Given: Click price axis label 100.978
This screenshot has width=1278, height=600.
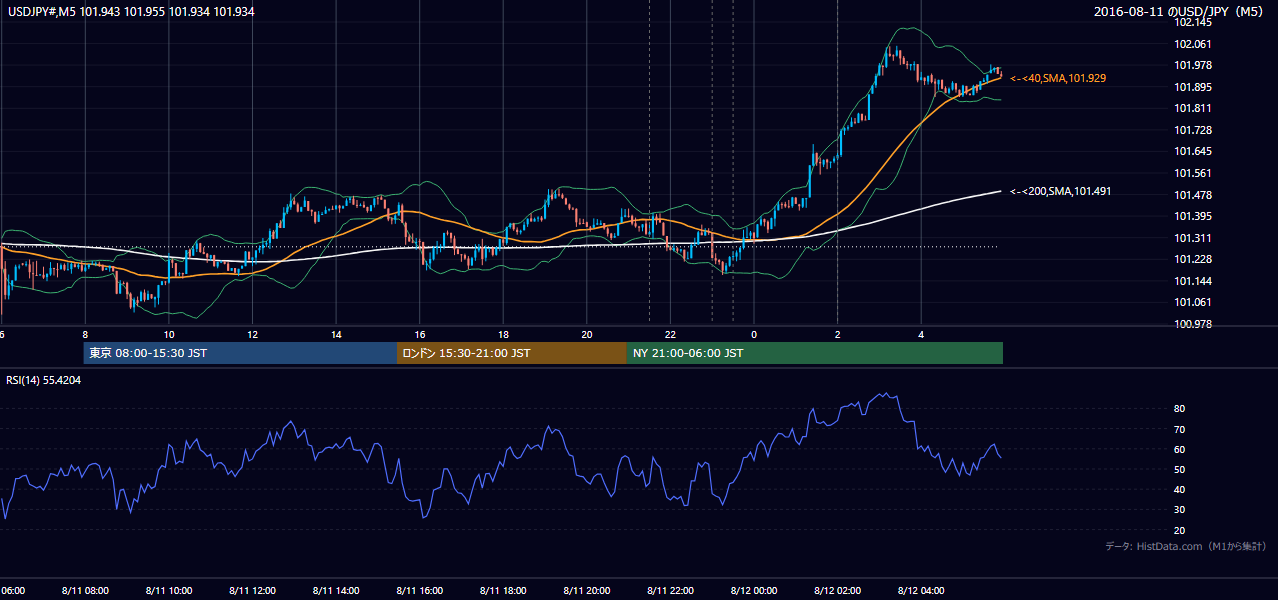Looking at the screenshot, I should click(1193, 324).
